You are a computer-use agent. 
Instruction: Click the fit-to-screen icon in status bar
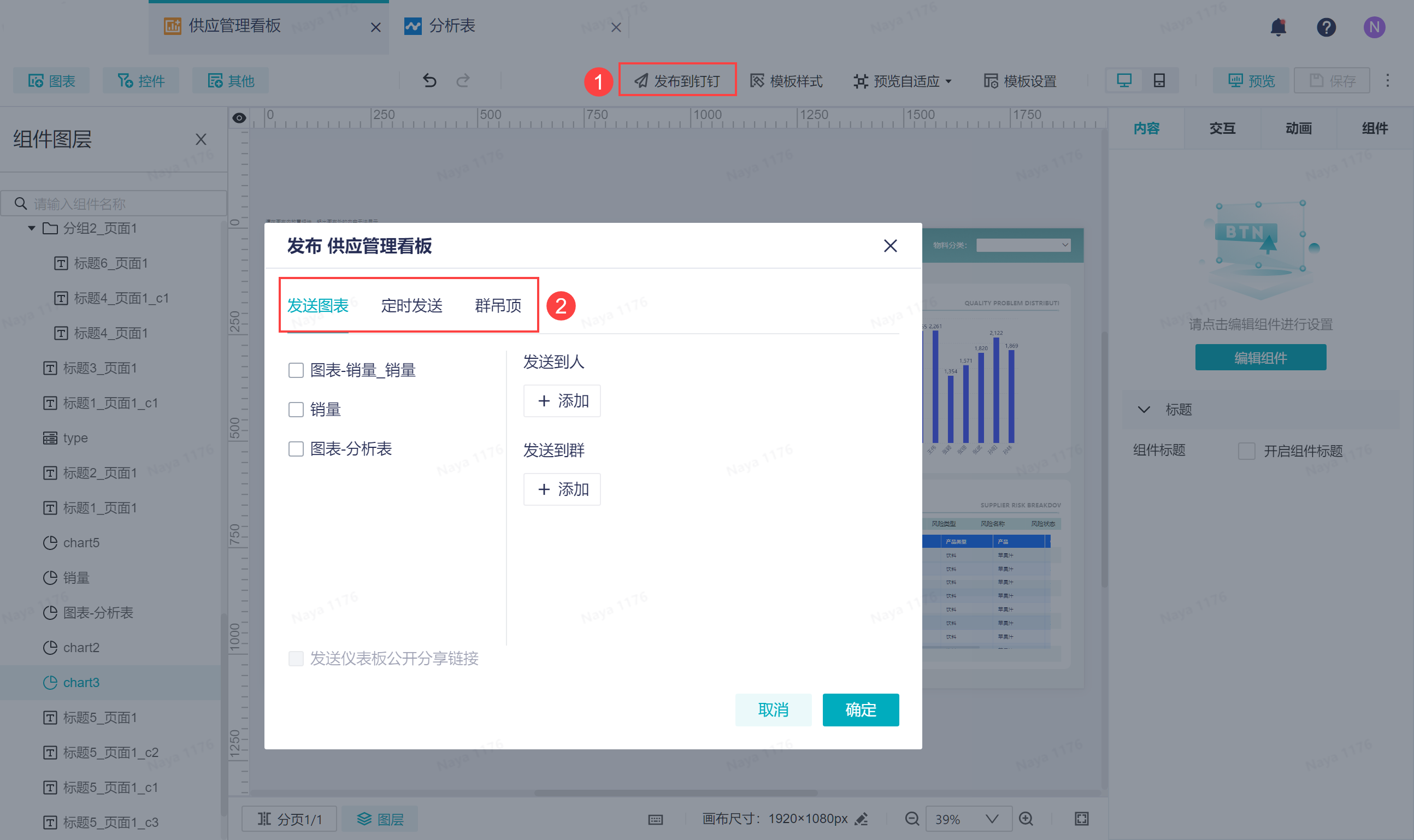[x=1081, y=819]
